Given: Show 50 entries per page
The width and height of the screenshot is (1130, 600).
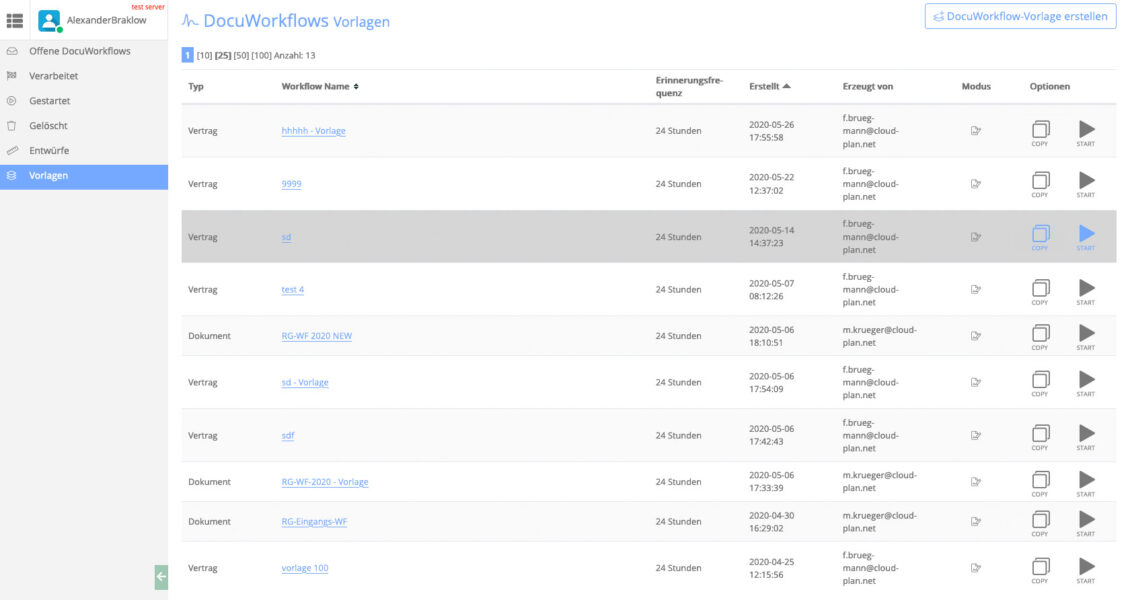Looking at the screenshot, I should click(240, 55).
